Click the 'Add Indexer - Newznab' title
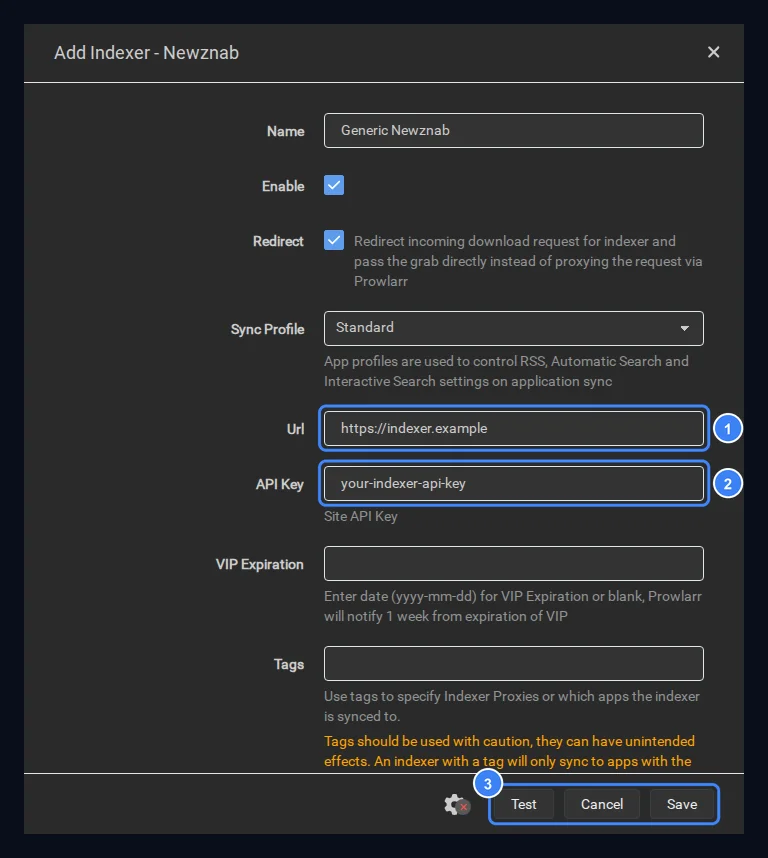 tap(147, 53)
